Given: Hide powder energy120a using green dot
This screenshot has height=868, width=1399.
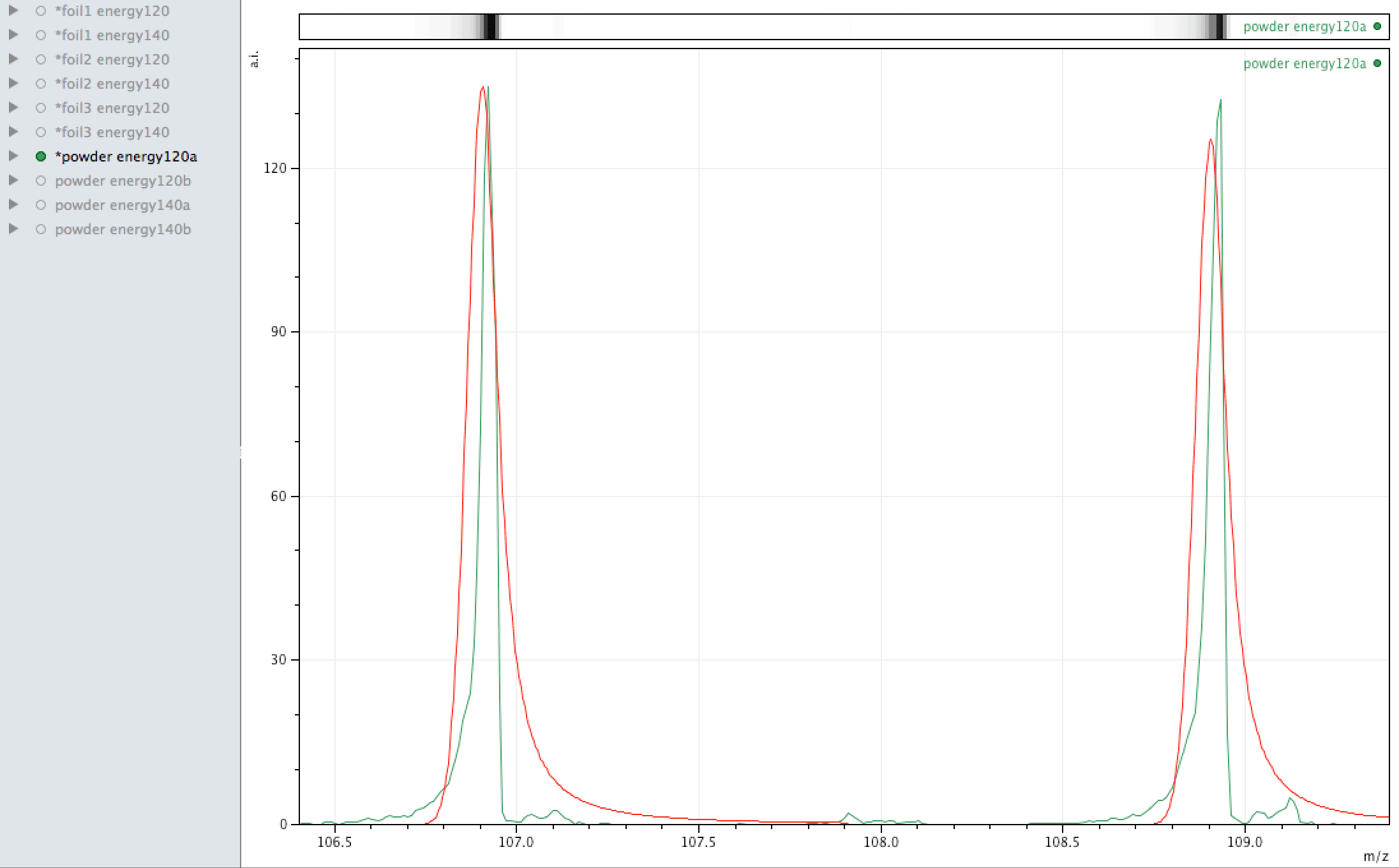Looking at the screenshot, I should point(41,156).
